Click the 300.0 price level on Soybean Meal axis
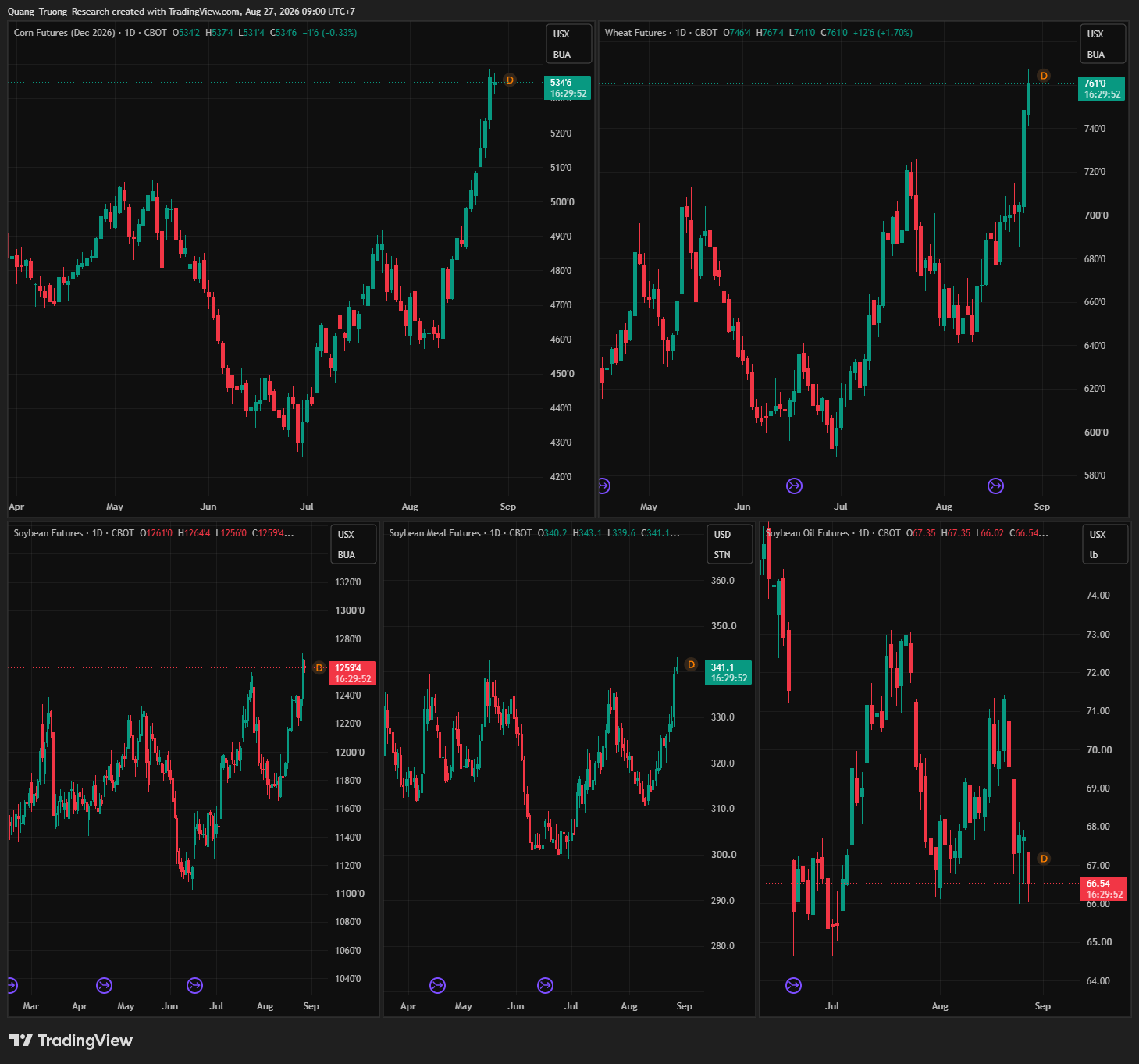The width and height of the screenshot is (1139, 1064). tap(723, 855)
